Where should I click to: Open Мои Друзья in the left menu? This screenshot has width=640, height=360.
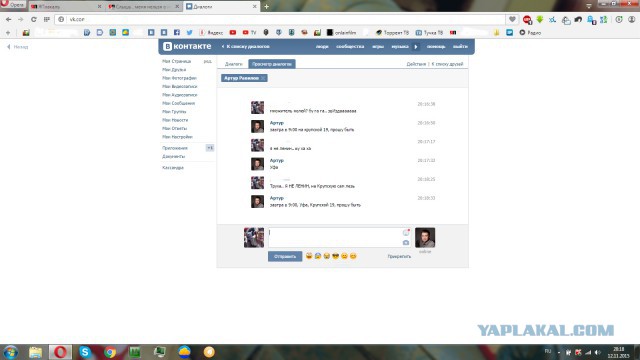click(174, 70)
